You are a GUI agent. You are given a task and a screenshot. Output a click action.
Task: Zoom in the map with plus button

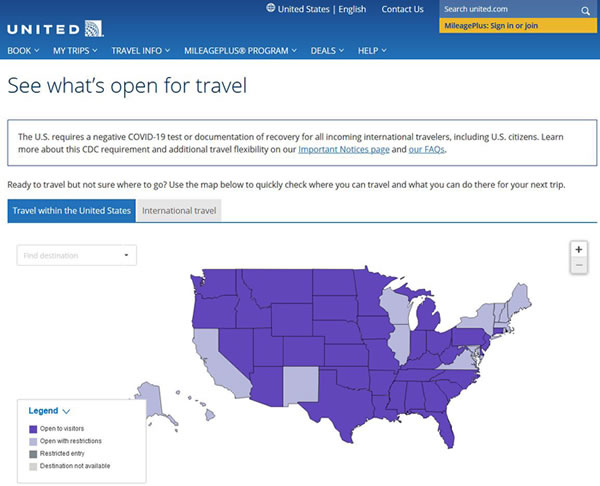click(579, 250)
